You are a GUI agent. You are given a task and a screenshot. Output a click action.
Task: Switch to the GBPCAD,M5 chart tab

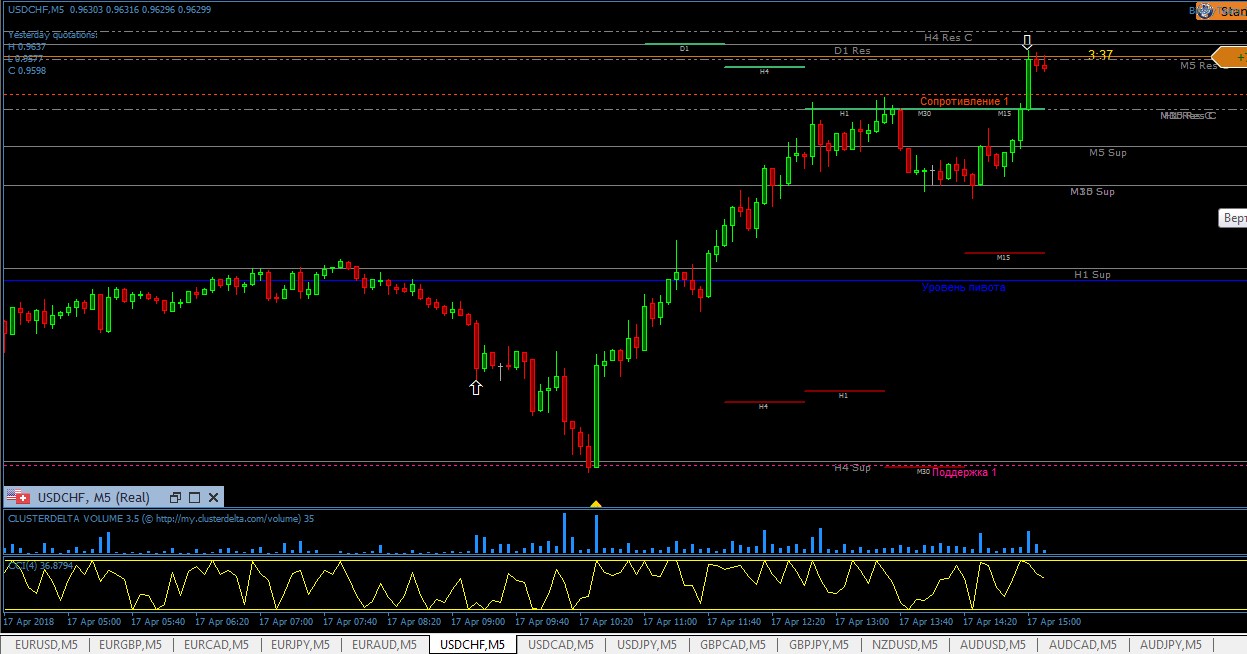pos(733,645)
